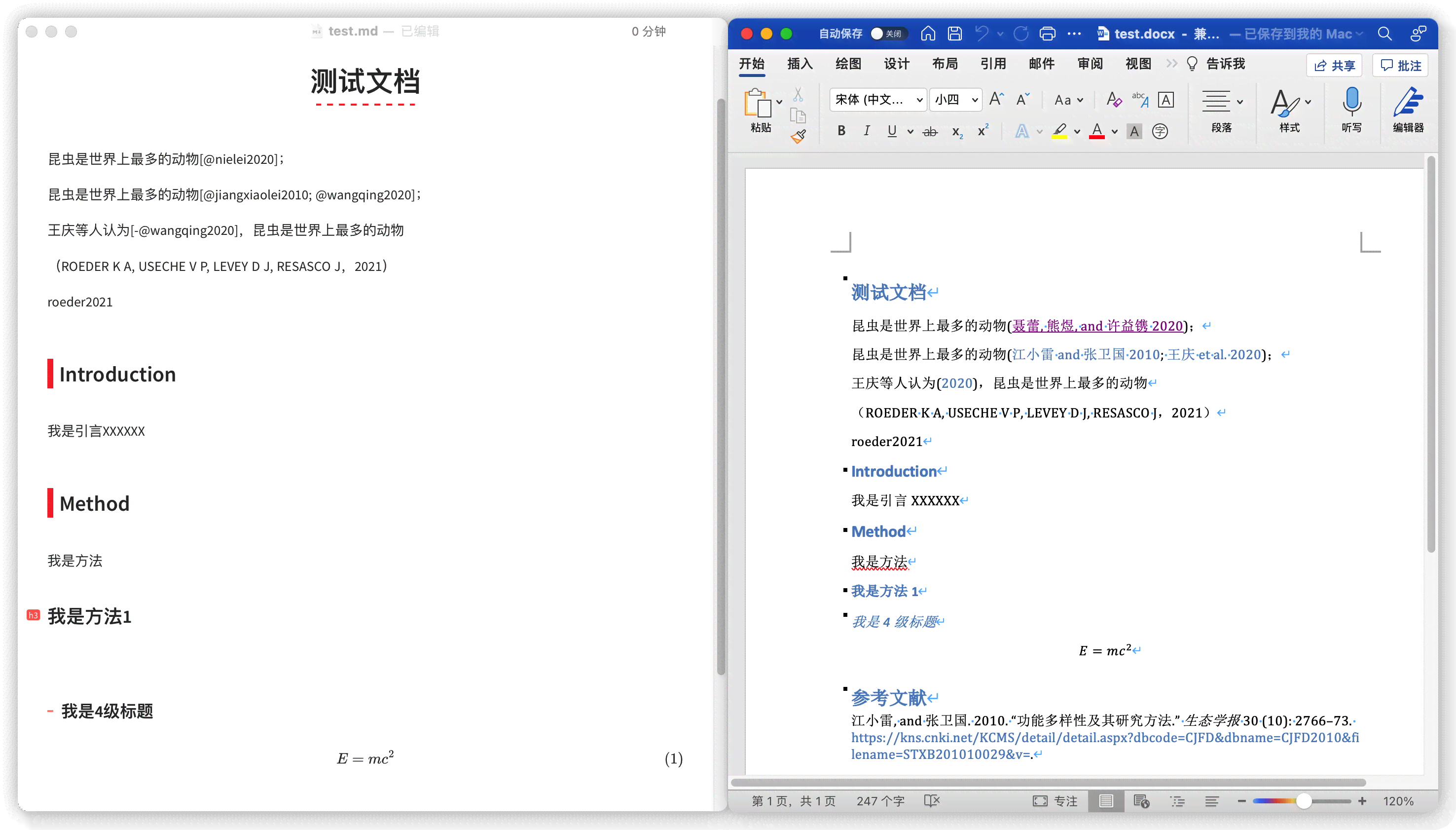Click the Clear Formatting icon
Screen dimensions: 1456x830
point(1114,99)
